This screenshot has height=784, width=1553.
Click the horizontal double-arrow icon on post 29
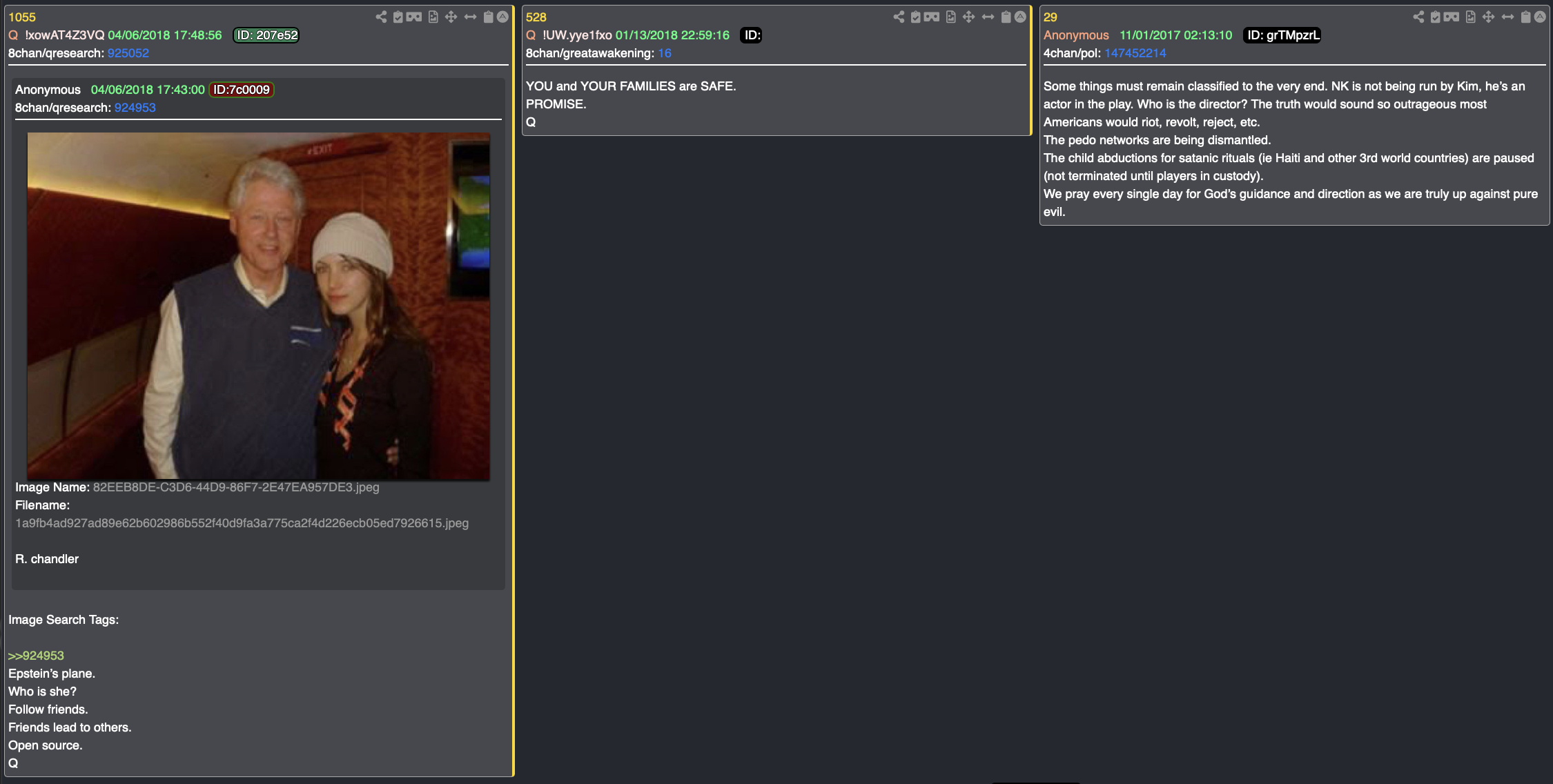pyautogui.click(x=1507, y=17)
